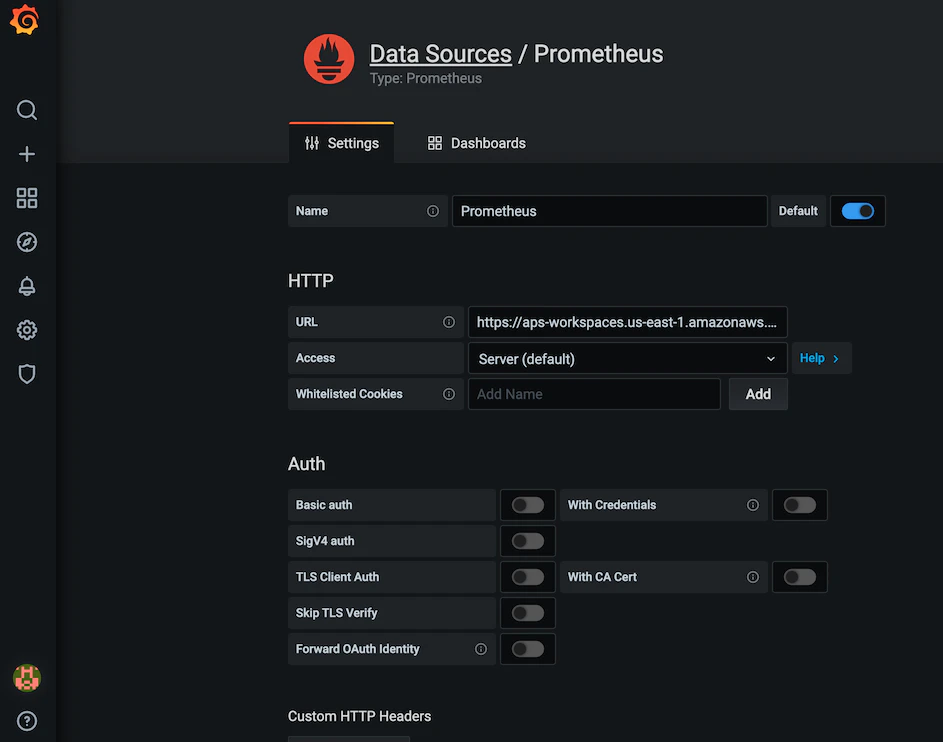Image resolution: width=943 pixels, height=742 pixels.
Task: Expand the Access Help section
Action: coord(820,358)
